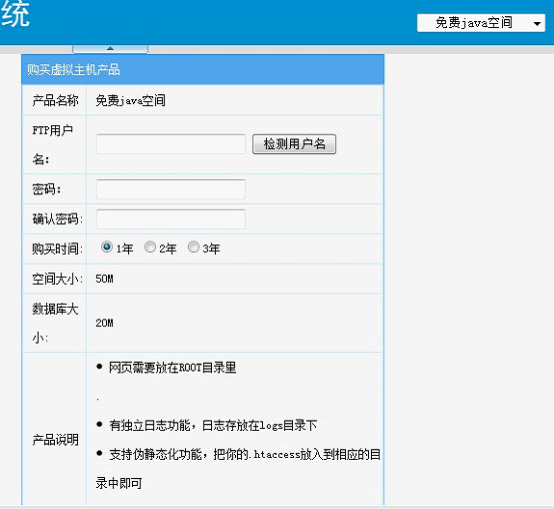
Task: Click the line about logs目录下
Action: [x=213, y=425]
